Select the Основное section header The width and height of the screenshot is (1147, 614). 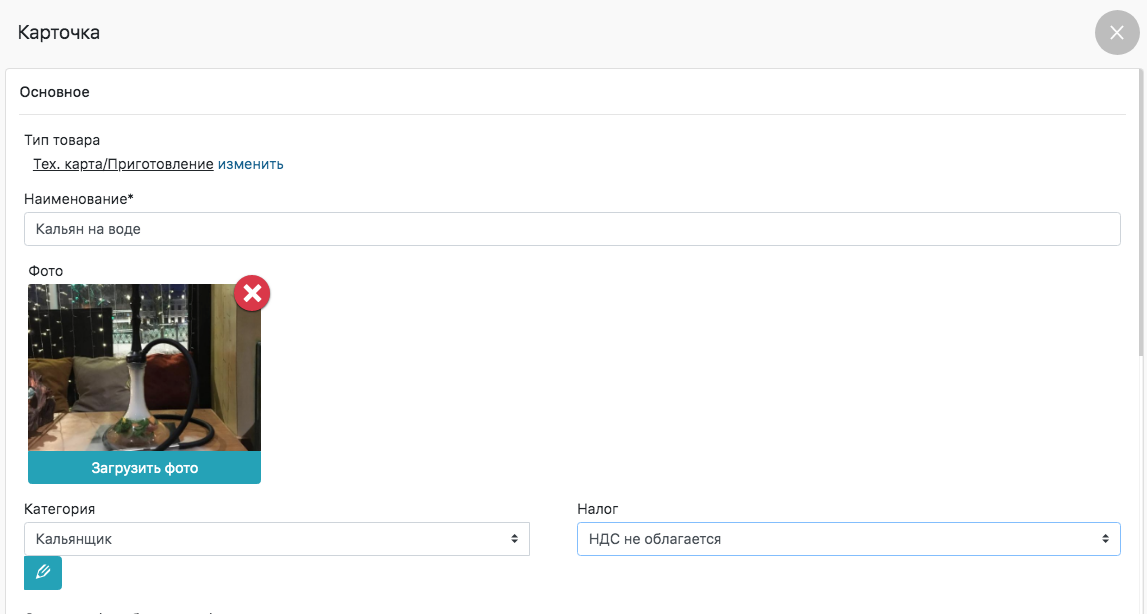(x=55, y=92)
